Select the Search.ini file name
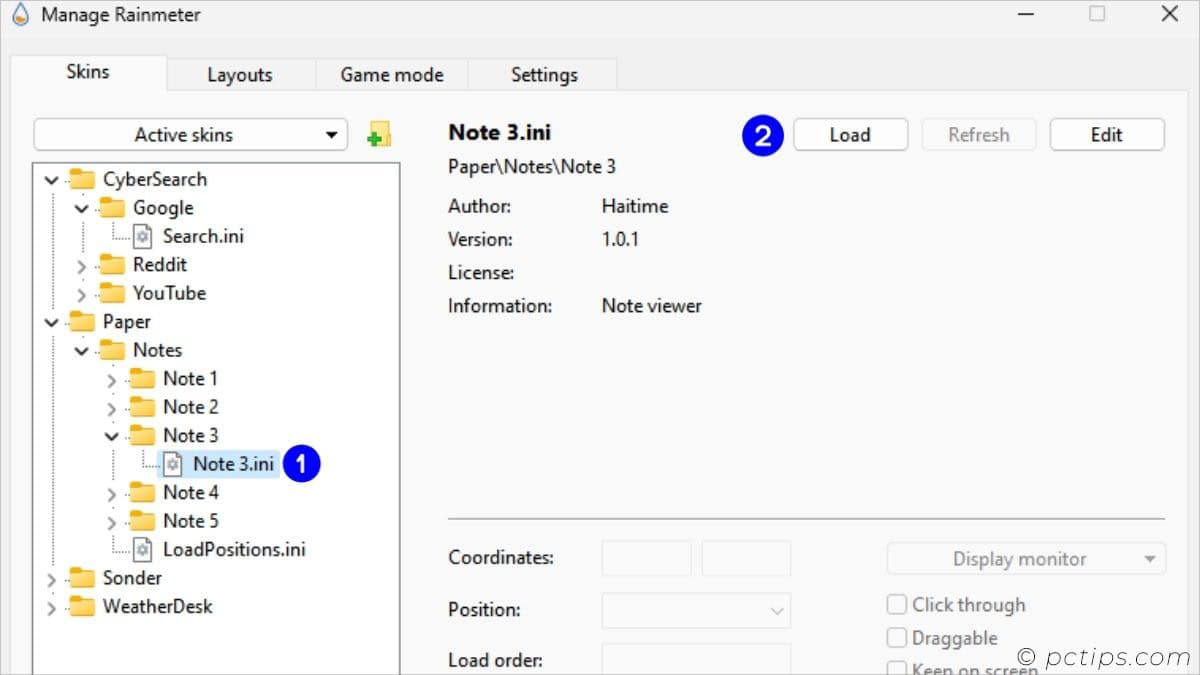Viewport: 1200px width, 675px height. click(203, 237)
